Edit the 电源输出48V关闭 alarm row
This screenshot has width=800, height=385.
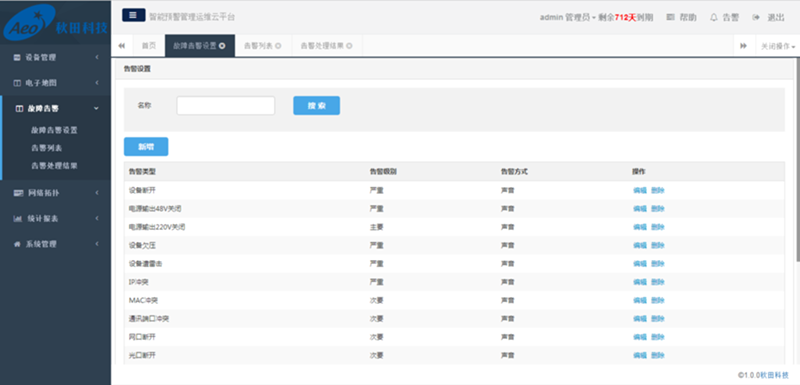tap(640, 209)
